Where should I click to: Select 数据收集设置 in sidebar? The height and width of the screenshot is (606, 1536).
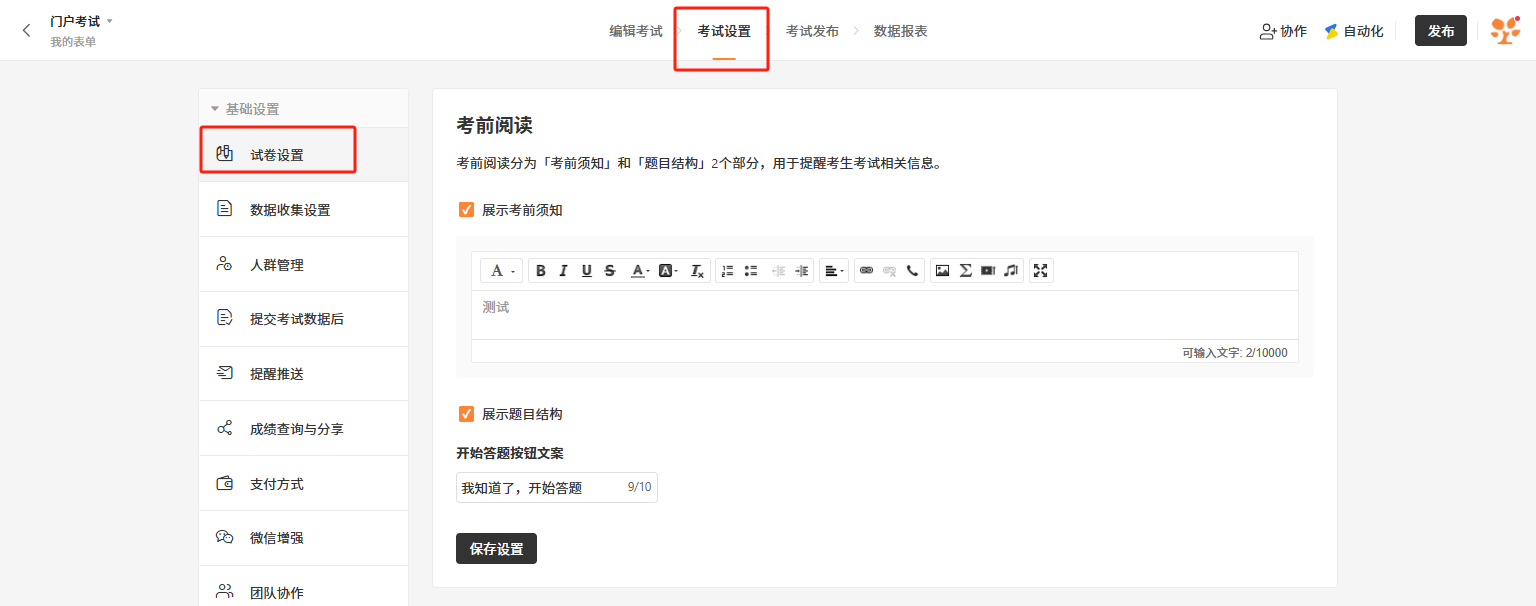[304, 209]
